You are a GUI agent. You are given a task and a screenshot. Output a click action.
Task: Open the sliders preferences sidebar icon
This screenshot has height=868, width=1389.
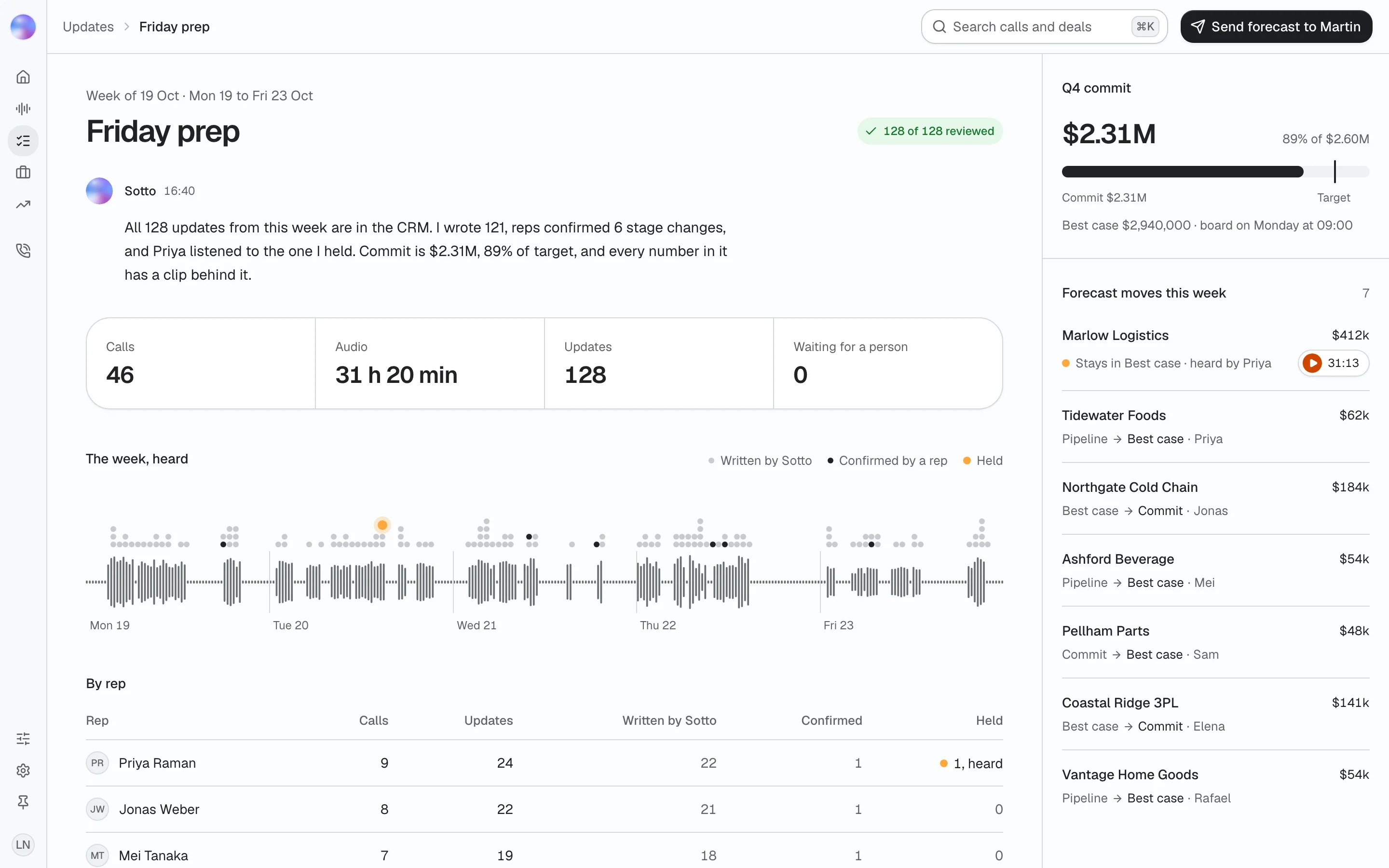click(23, 738)
